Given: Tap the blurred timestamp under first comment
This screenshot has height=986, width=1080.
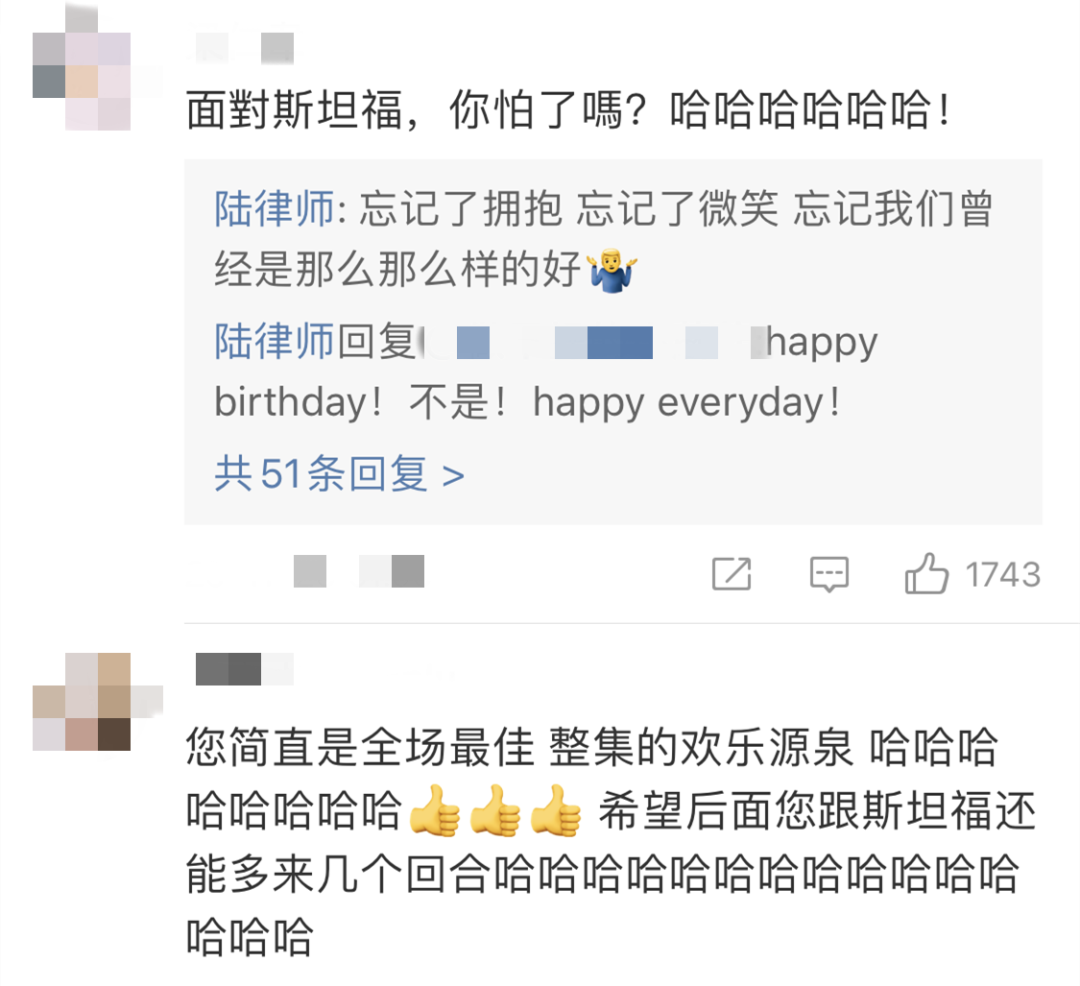Looking at the screenshot, I should [x=358, y=571].
